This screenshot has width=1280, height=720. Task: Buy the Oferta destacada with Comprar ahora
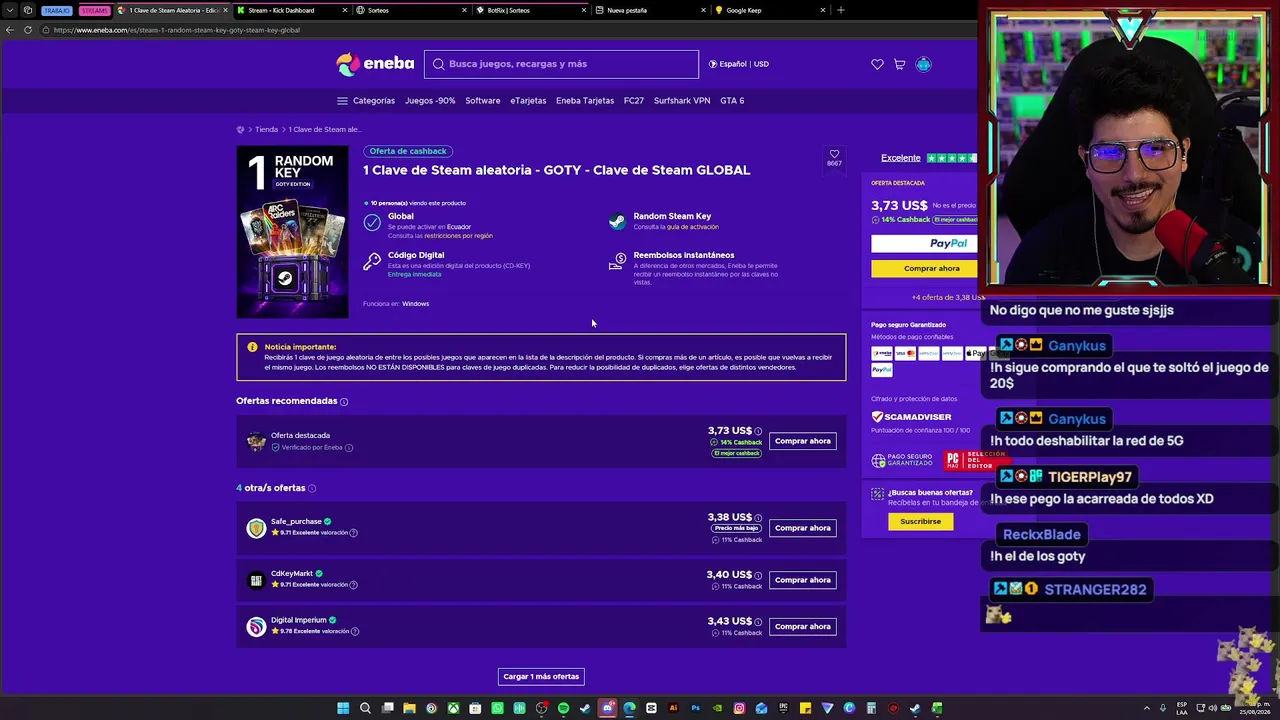(x=803, y=441)
